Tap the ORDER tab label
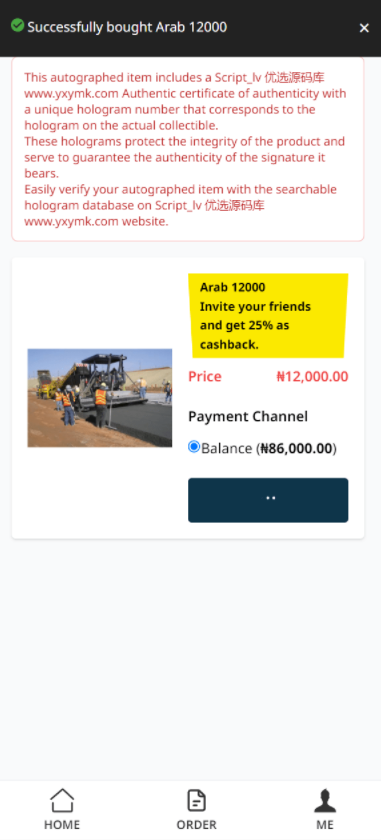 click(x=197, y=824)
